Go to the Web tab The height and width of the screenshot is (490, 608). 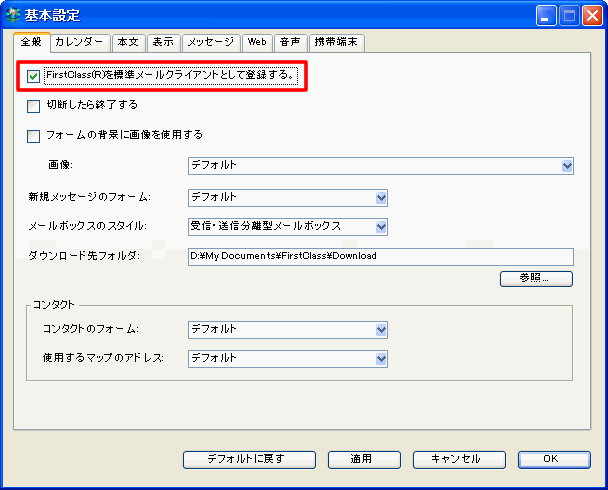[257, 42]
